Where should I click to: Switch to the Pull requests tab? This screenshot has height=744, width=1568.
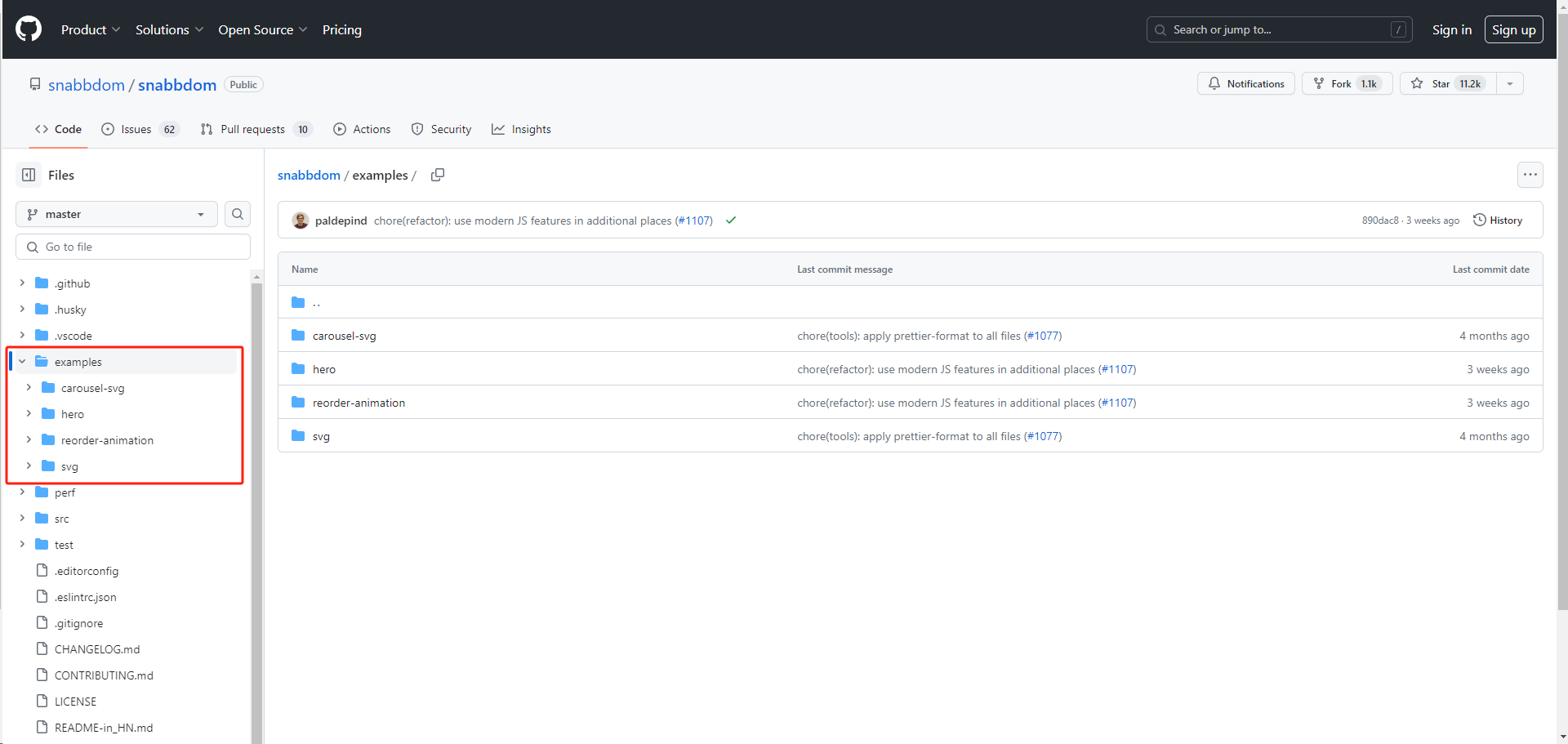point(256,129)
